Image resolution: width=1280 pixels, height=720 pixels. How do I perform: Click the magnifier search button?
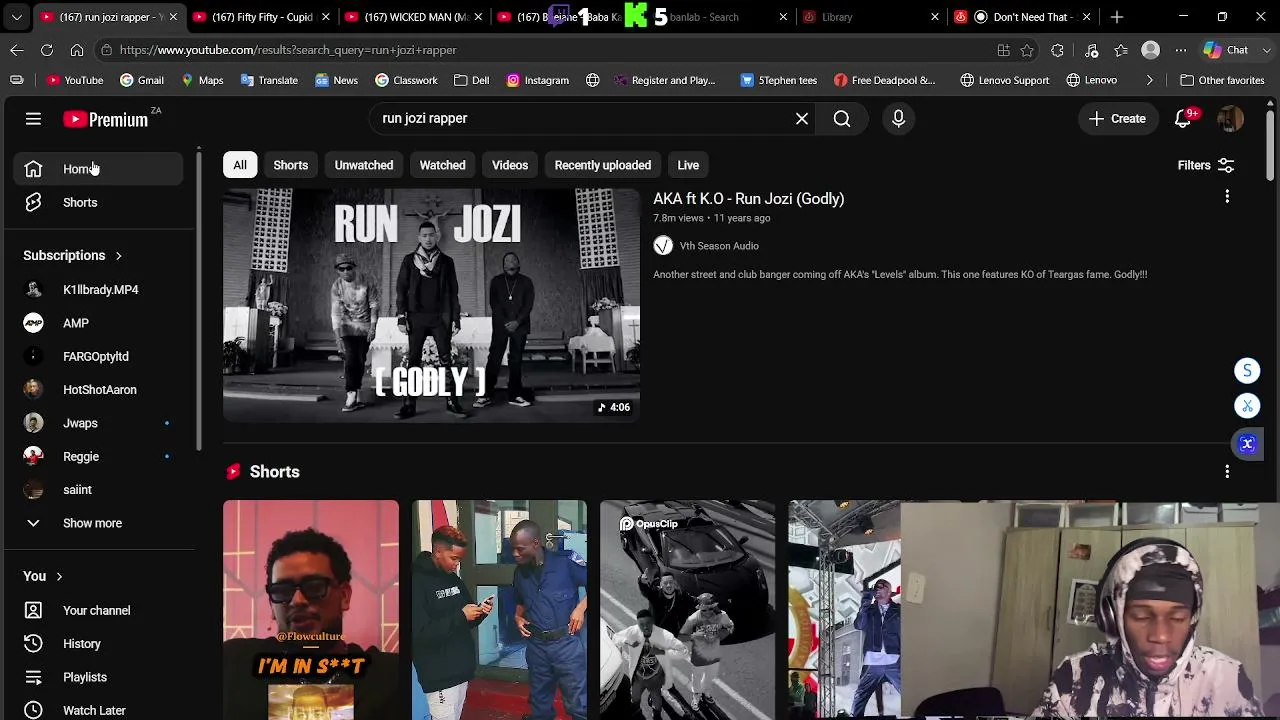coord(842,118)
